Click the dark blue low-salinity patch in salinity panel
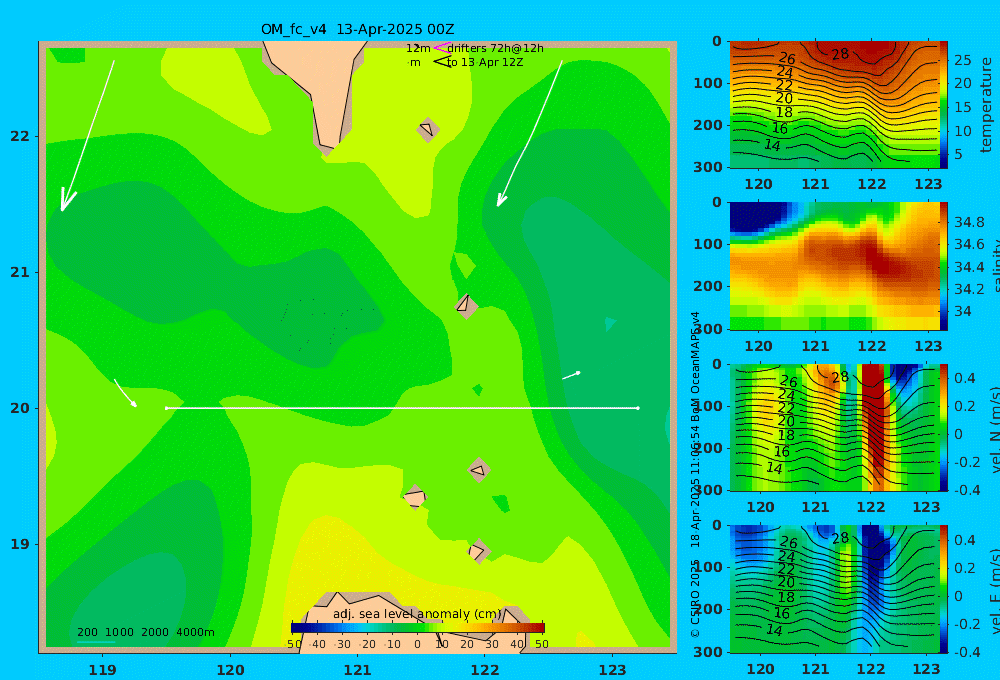Viewport: 1000px width, 680px height. click(758, 216)
